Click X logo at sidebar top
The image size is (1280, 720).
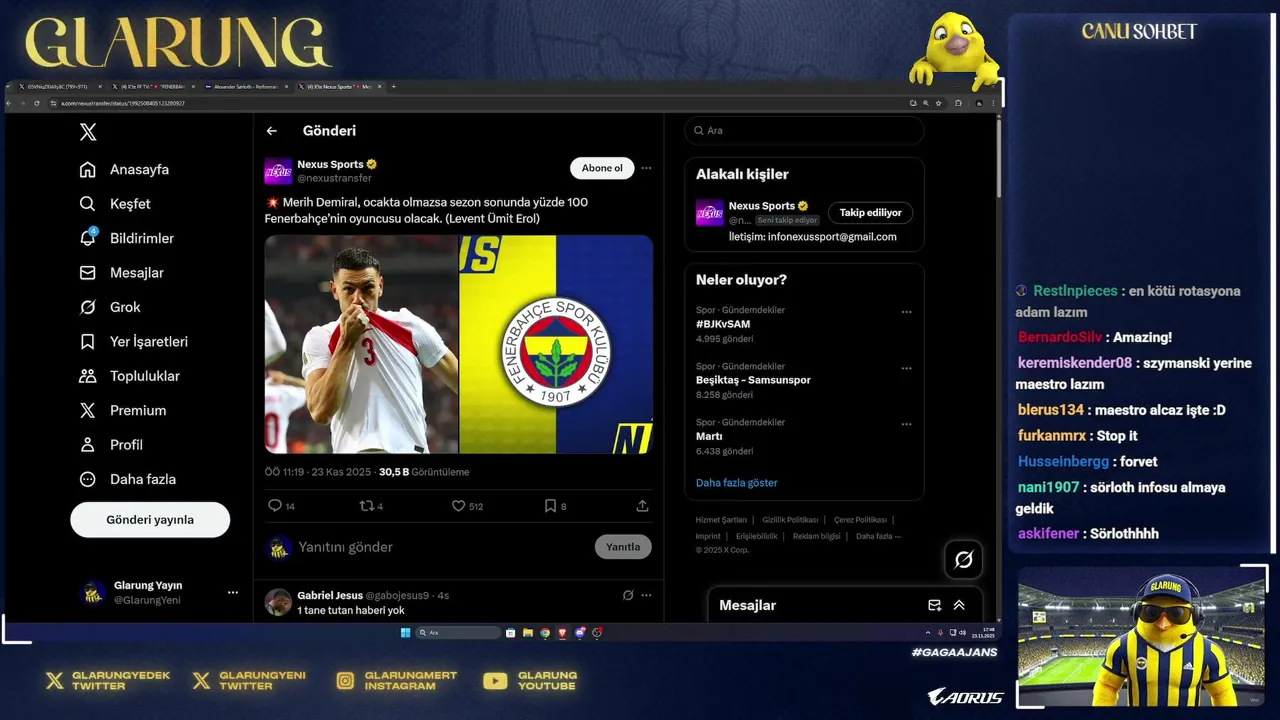[x=88, y=132]
